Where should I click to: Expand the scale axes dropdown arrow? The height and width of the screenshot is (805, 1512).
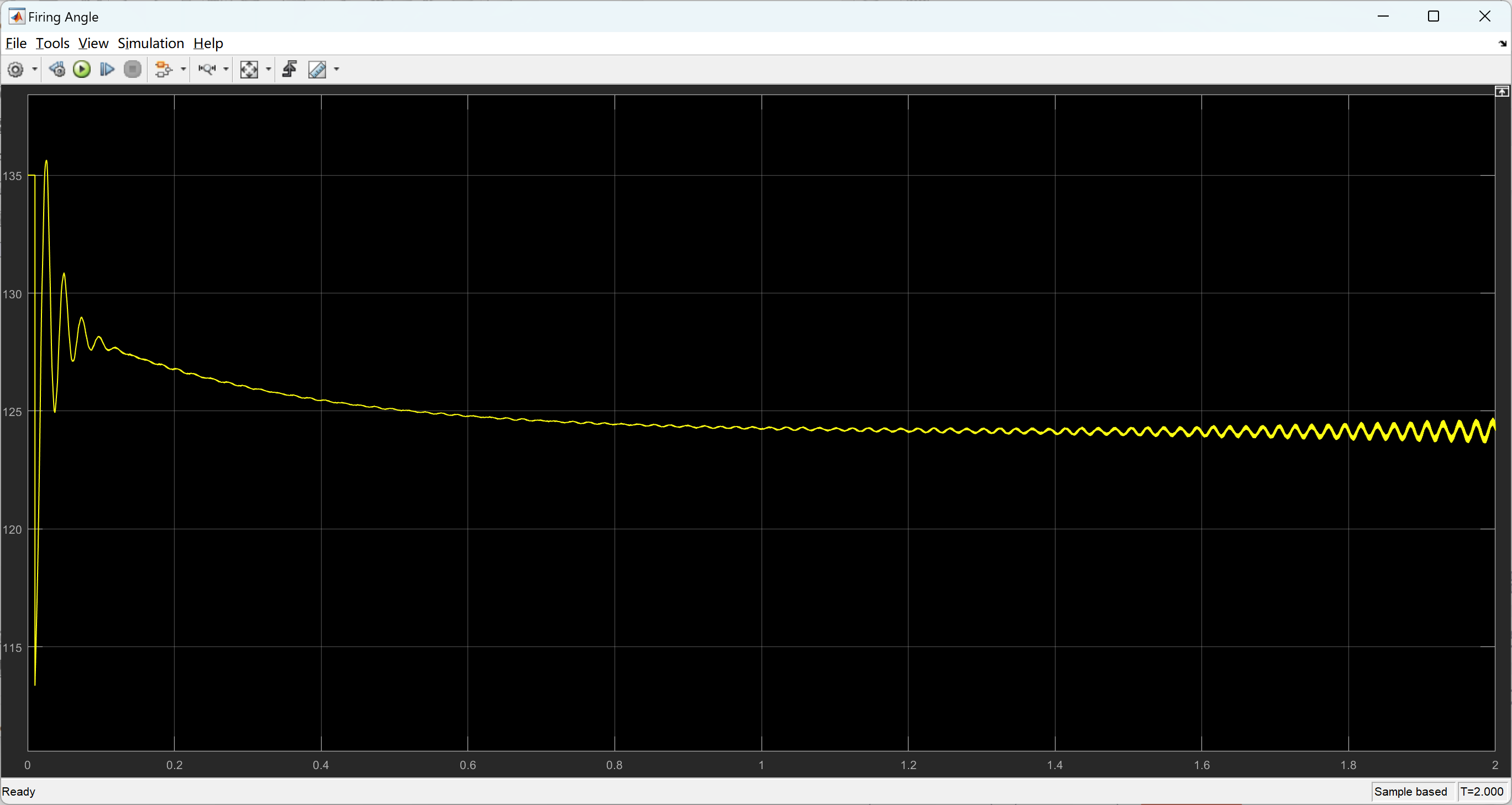[269, 70]
